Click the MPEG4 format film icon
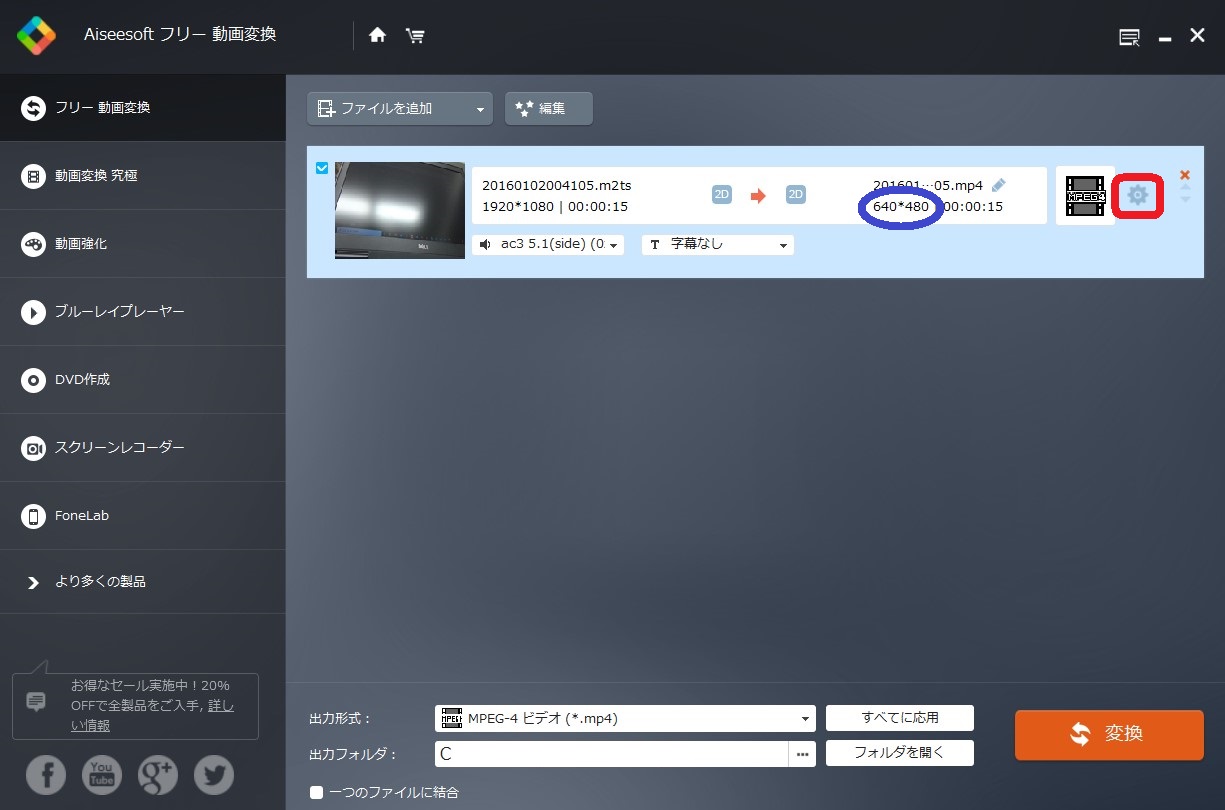The width and height of the screenshot is (1225, 810). pos(1085,196)
